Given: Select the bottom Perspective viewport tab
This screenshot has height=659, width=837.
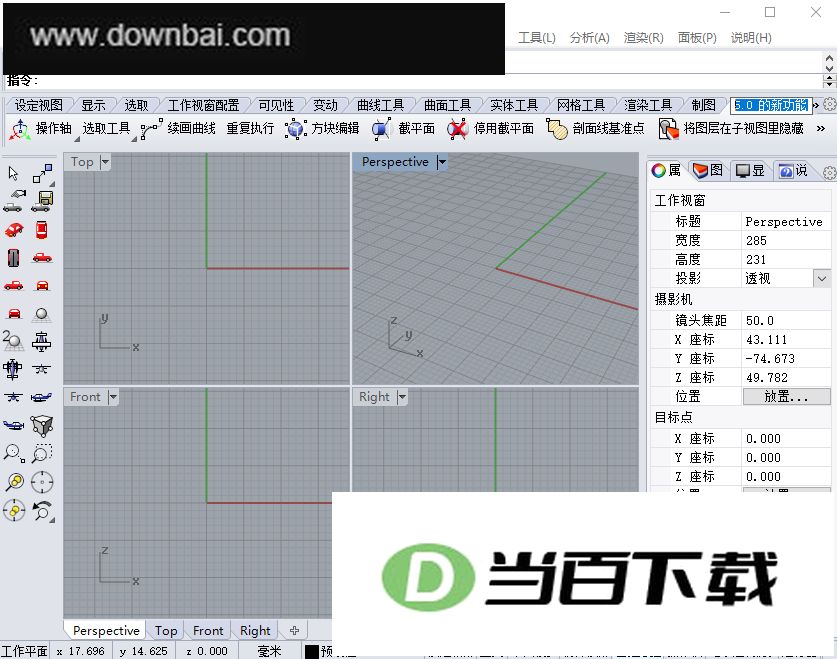Looking at the screenshot, I should (x=106, y=631).
